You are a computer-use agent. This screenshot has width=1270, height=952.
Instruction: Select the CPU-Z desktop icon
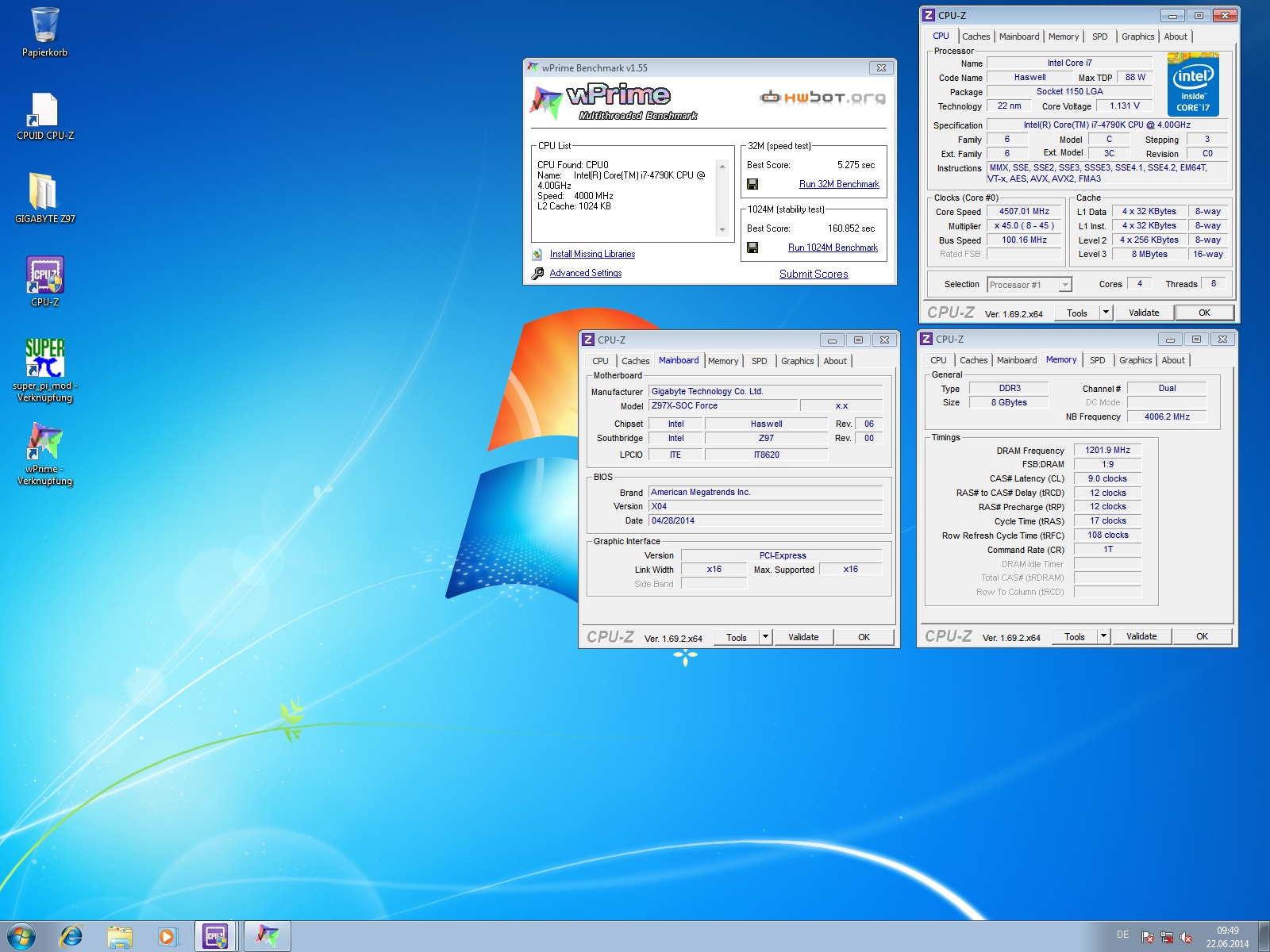(x=44, y=282)
